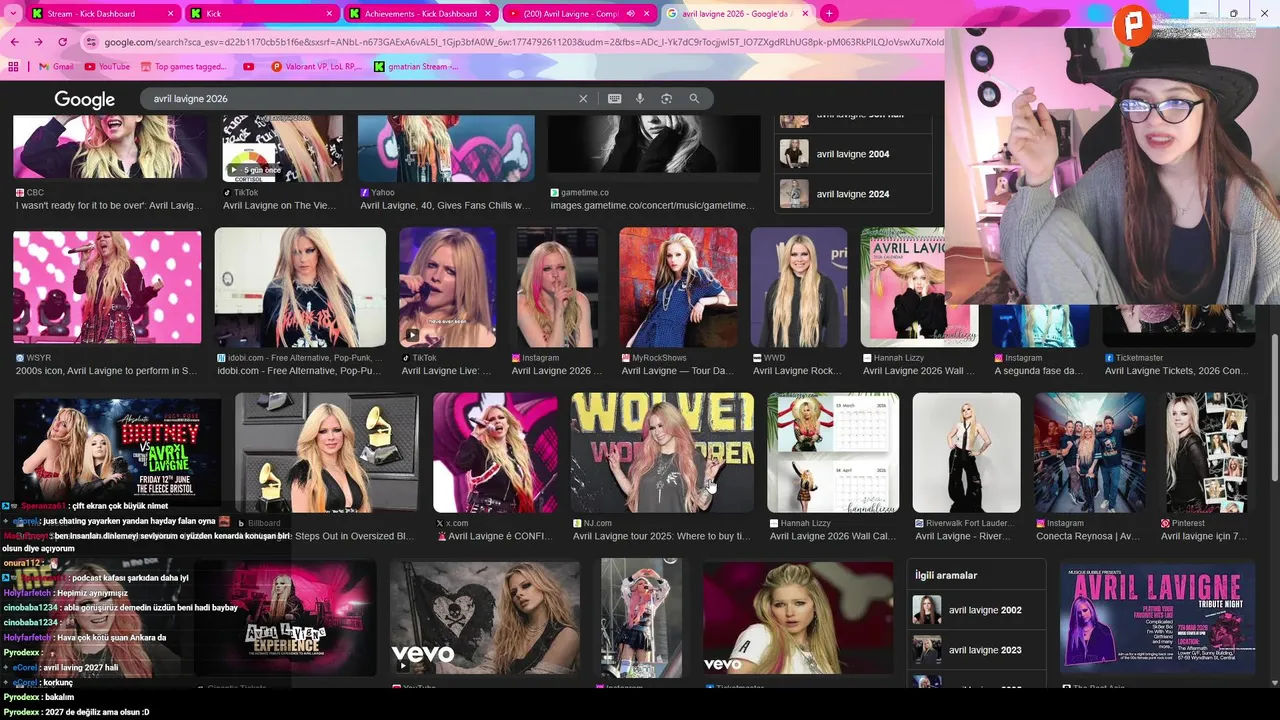Start voice search with microphone
The image size is (1280, 720).
click(640, 99)
